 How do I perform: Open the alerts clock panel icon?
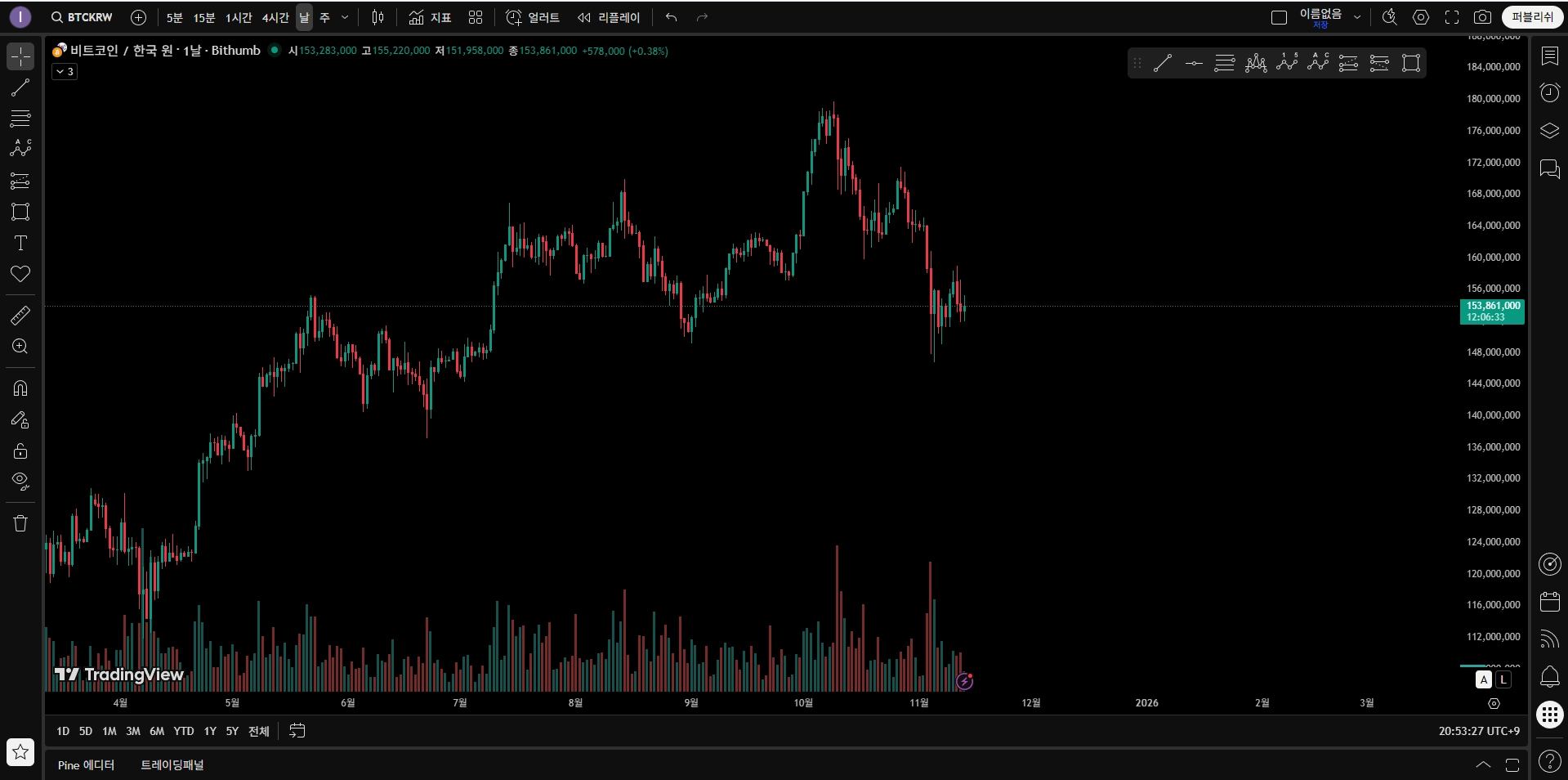point(1550,92)
